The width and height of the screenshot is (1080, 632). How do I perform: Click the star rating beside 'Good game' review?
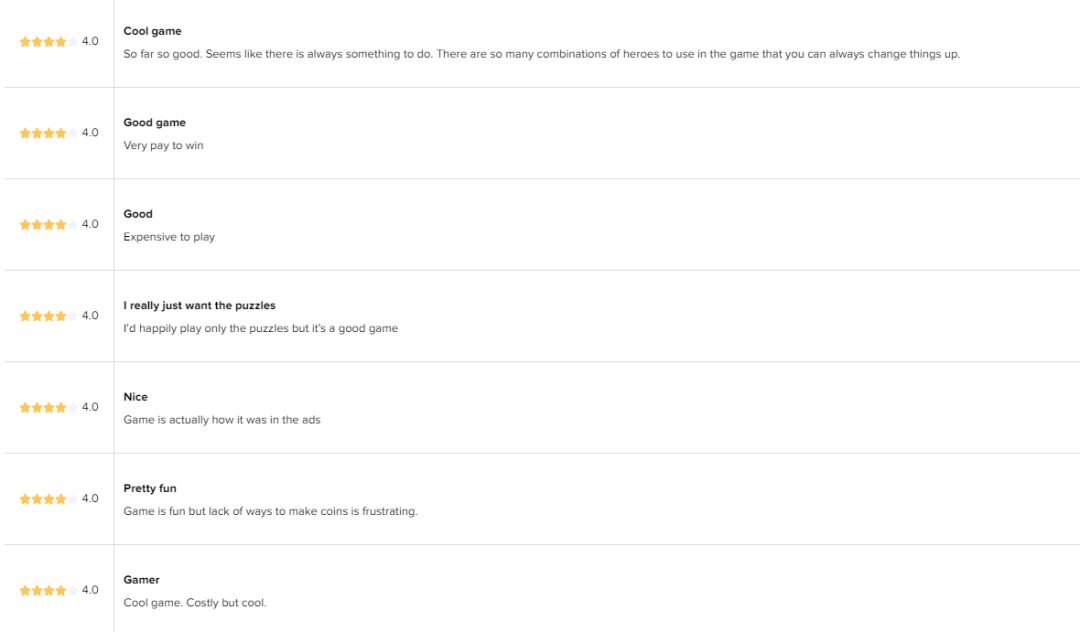click(48, 133)
